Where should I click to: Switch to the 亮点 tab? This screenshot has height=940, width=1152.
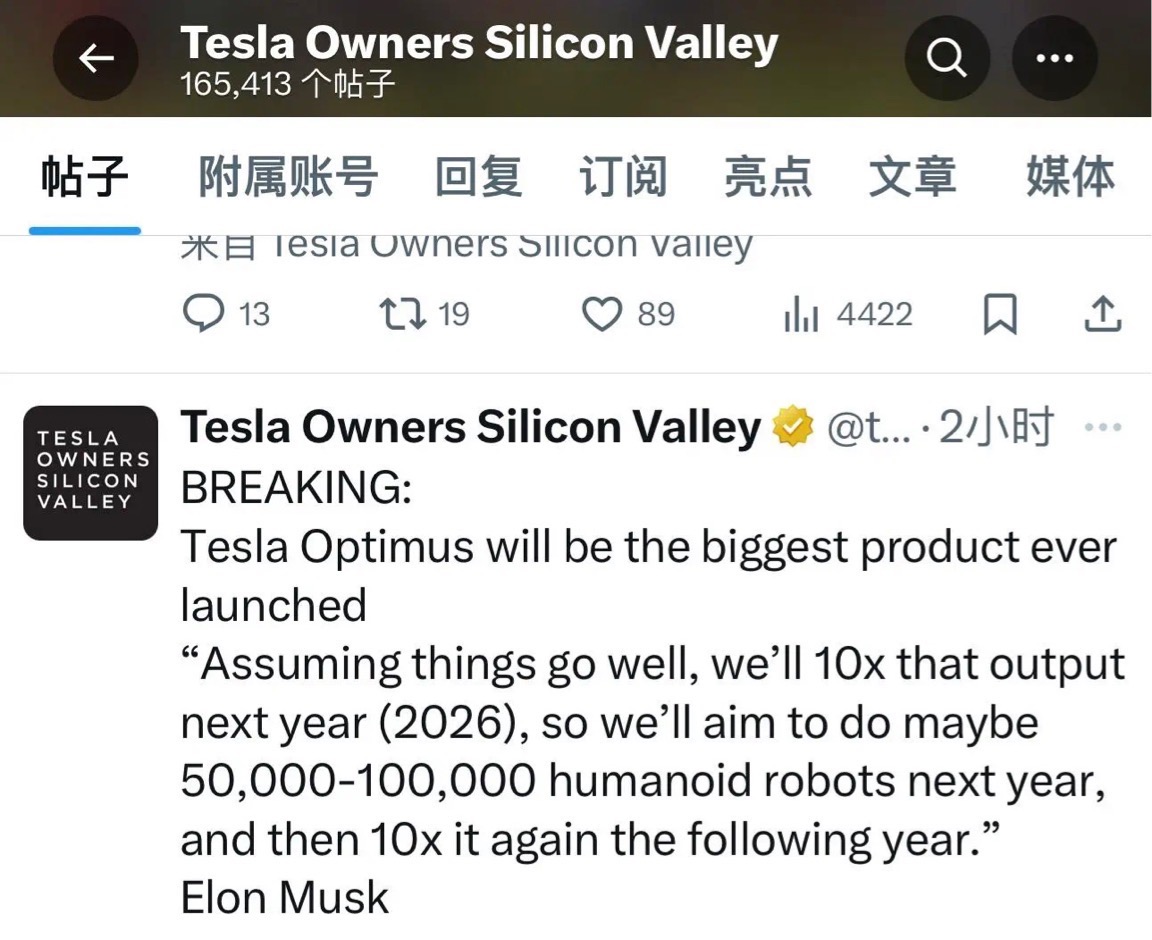point(768,177)
